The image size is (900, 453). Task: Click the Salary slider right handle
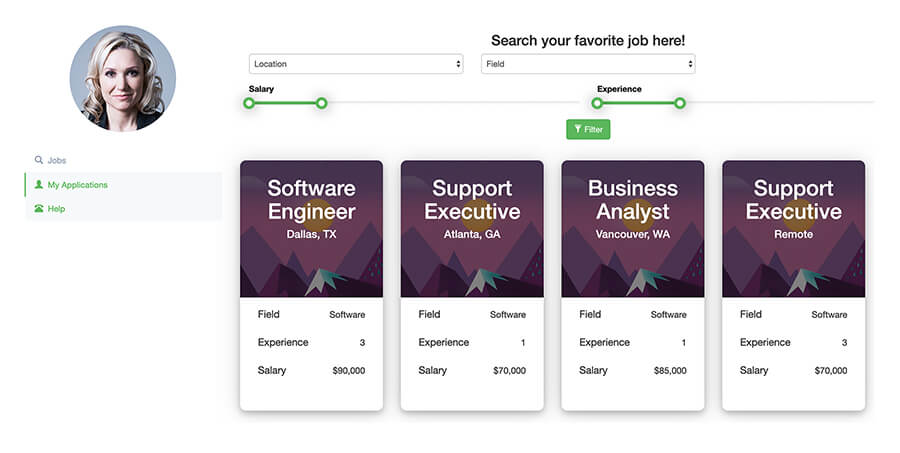tap(321, 103)
